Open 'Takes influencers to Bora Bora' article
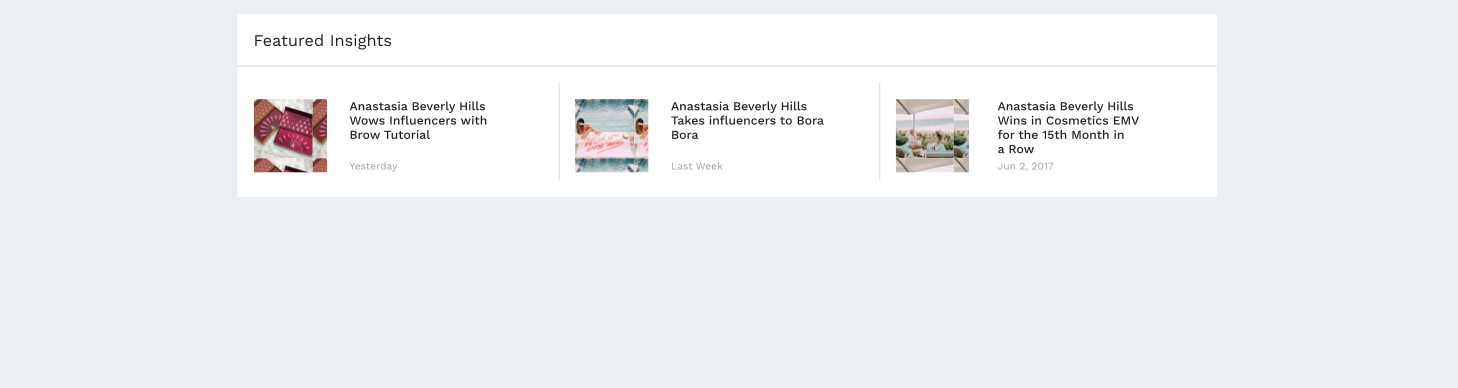The width and height of the screenshot is (1458, 388). 747,120
